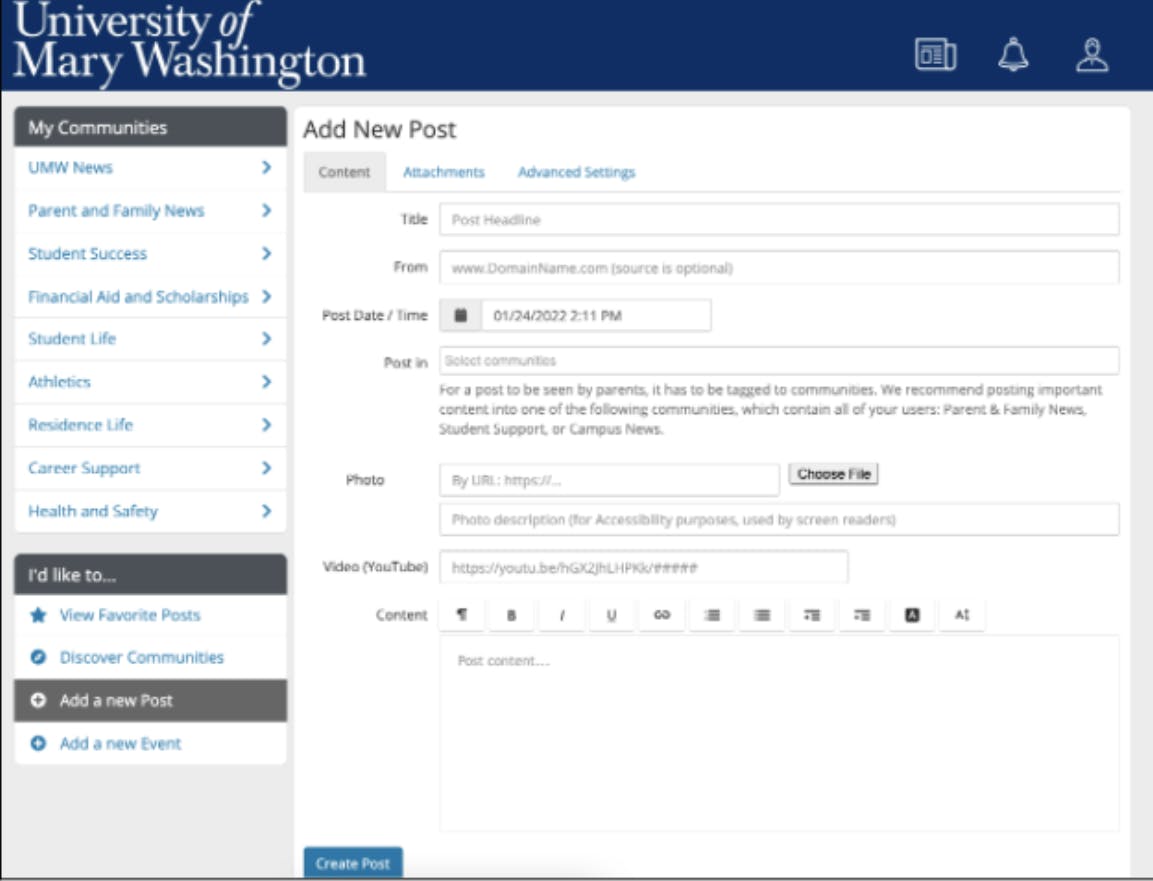Screen dimensions: 1153x881
Task: Open Parent and Family News community
Action: [x=116, y=210]
